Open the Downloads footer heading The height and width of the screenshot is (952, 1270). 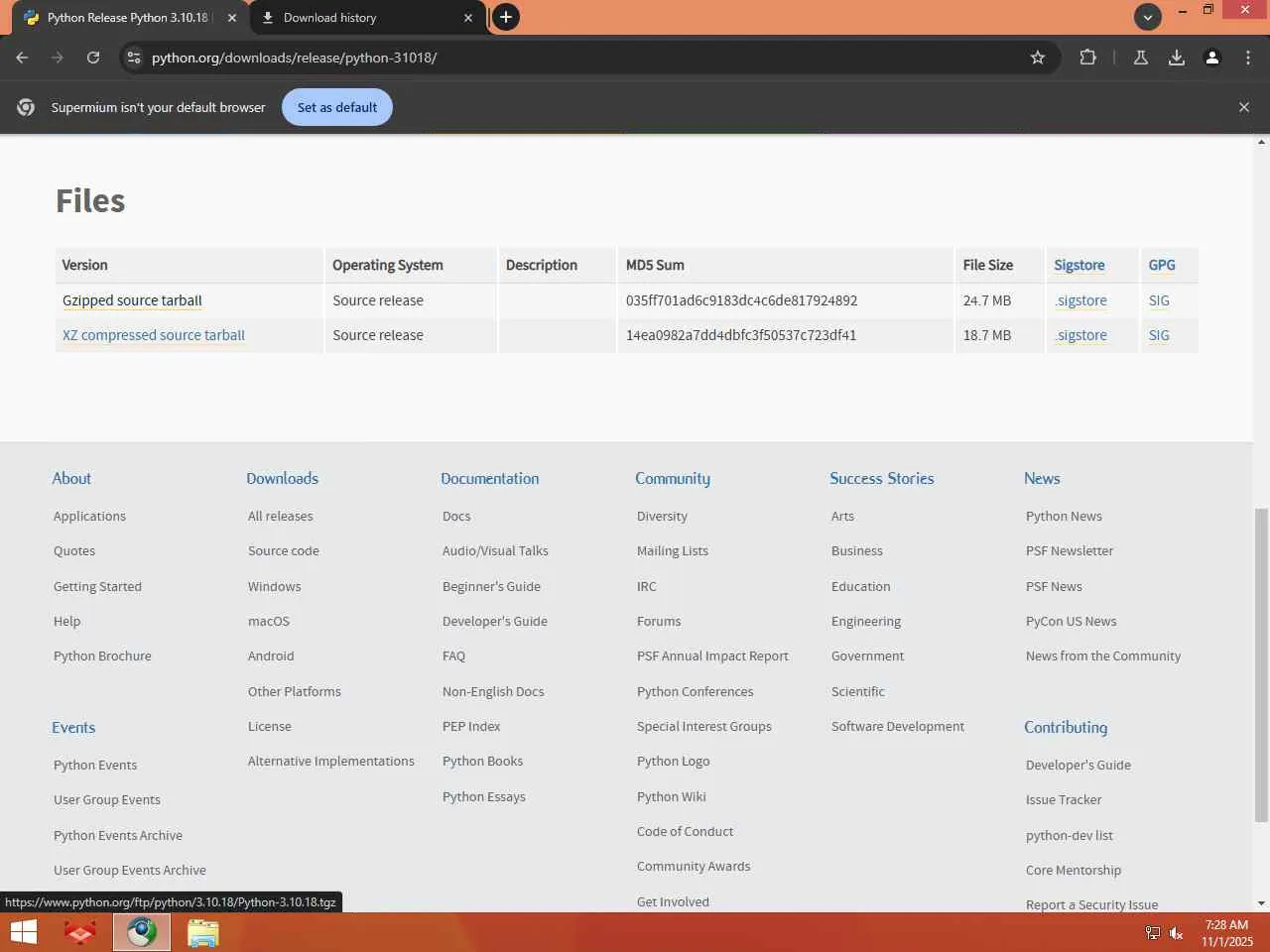tap(283, 478)
